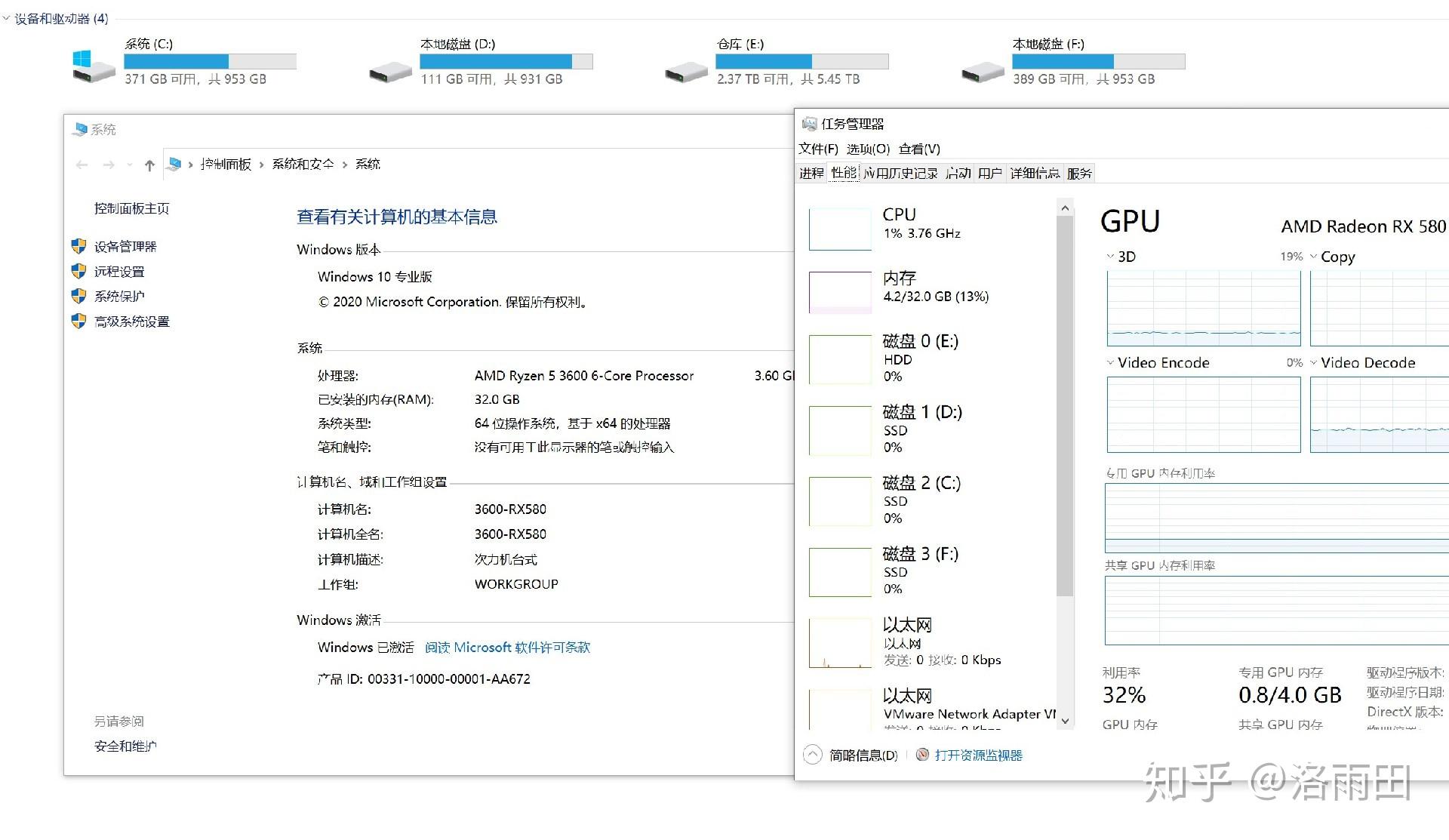
Task: Open the Video Decode engine dropdown
Action: [x=1314, y=363]
